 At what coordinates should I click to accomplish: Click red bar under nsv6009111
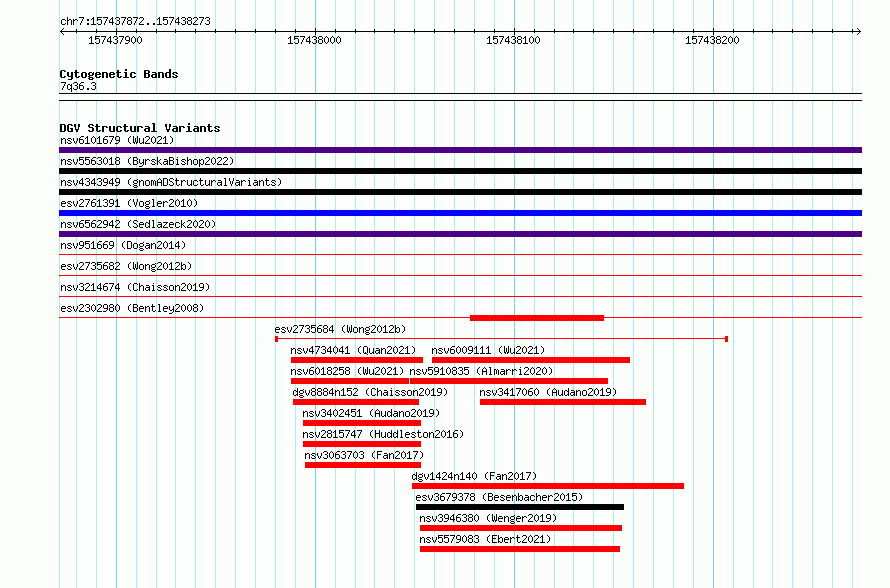[531, 360]
